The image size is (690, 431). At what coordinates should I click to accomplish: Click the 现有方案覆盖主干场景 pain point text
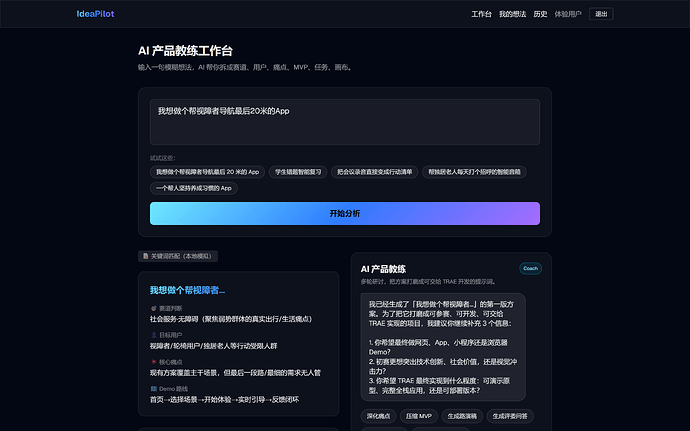(x=235, y=373)
